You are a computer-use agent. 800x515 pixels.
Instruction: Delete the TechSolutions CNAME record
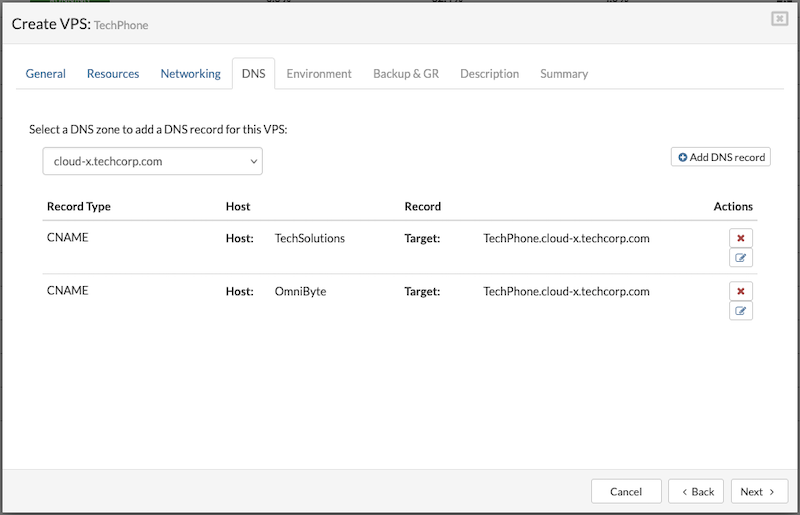pos(740,238)
